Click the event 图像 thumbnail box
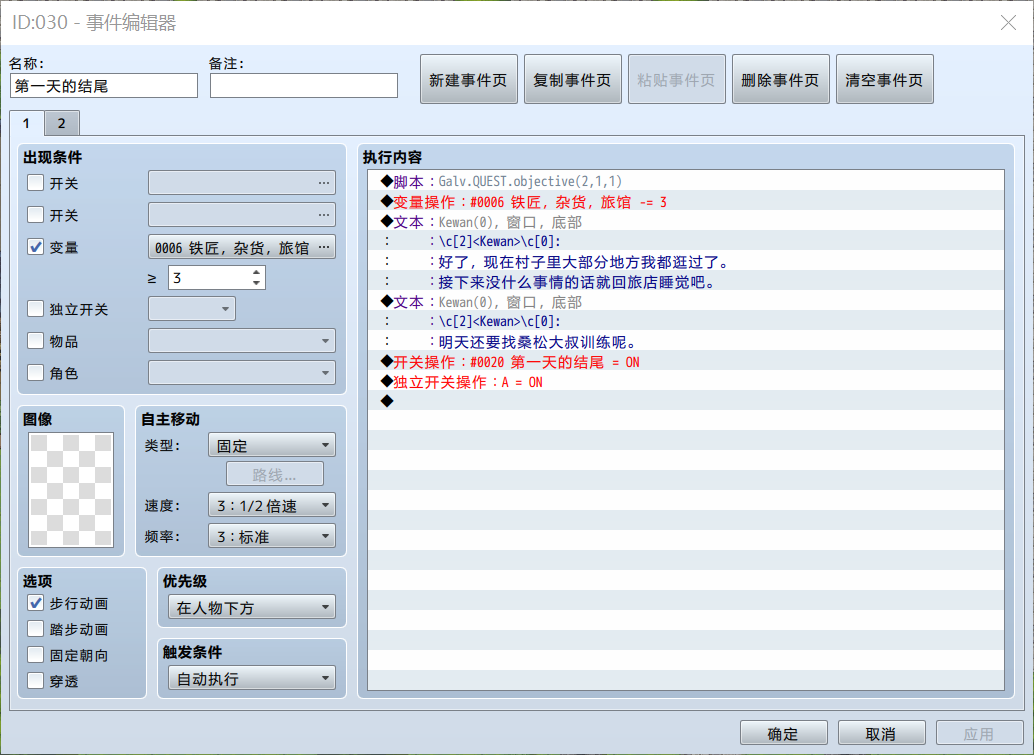This screenshot has width=1034, height=755. pos(71,489)
